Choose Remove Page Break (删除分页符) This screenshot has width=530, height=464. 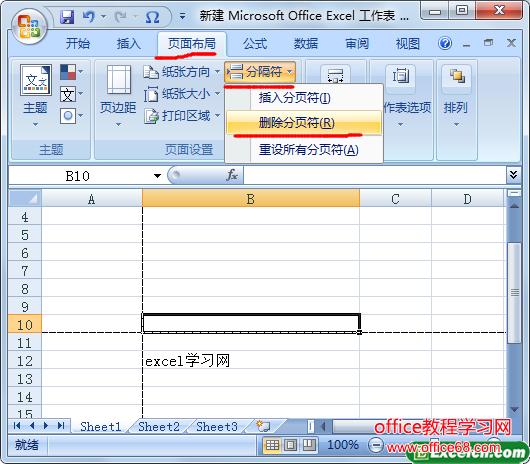coord(304,123)
